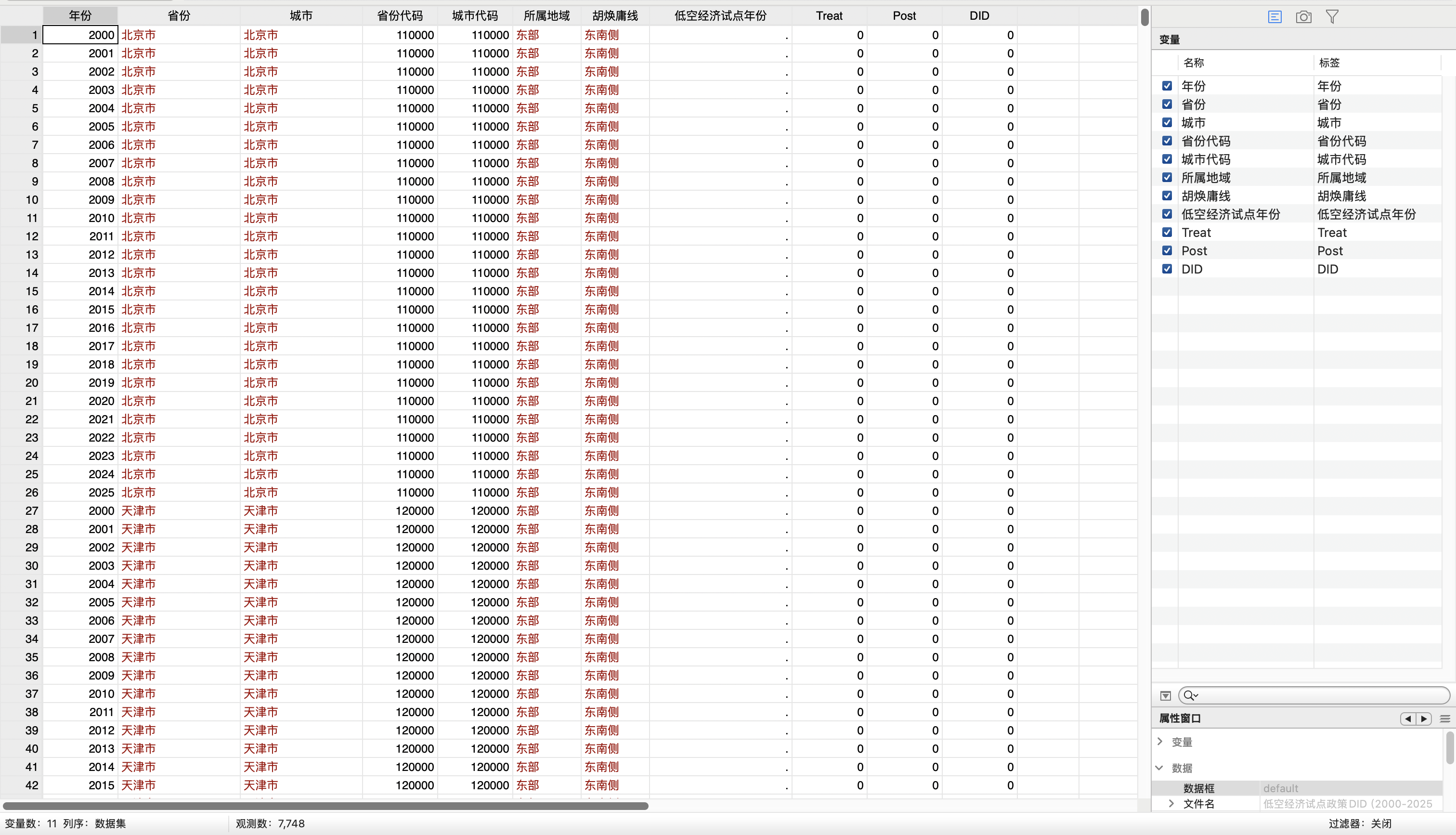Expand the 变量 properties section
The height and width of the screenshot is (835, 1456).
coord(1160,742)
